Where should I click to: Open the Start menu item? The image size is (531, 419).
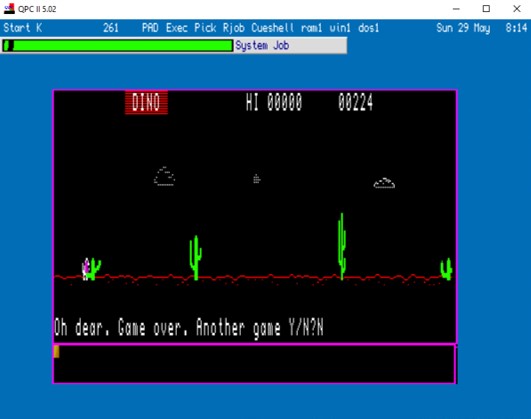(x=17, y=28)
